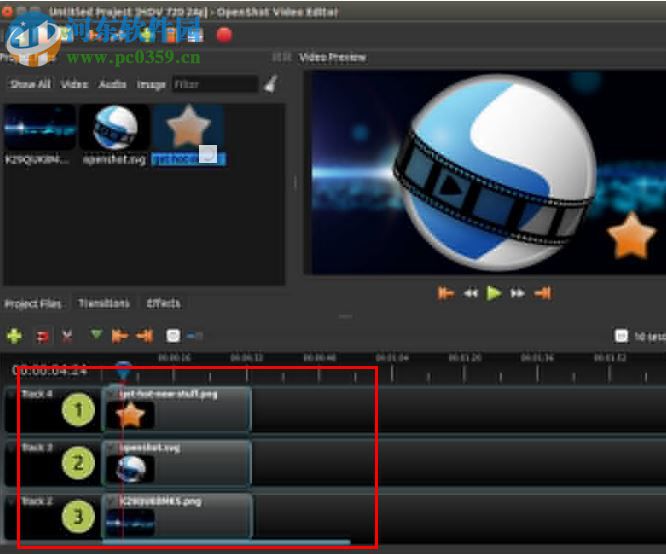The width and height of the screenshot is (666, 554).
Task: Select the blue waveform image thumbnail
Action: (x=40, y=128)
